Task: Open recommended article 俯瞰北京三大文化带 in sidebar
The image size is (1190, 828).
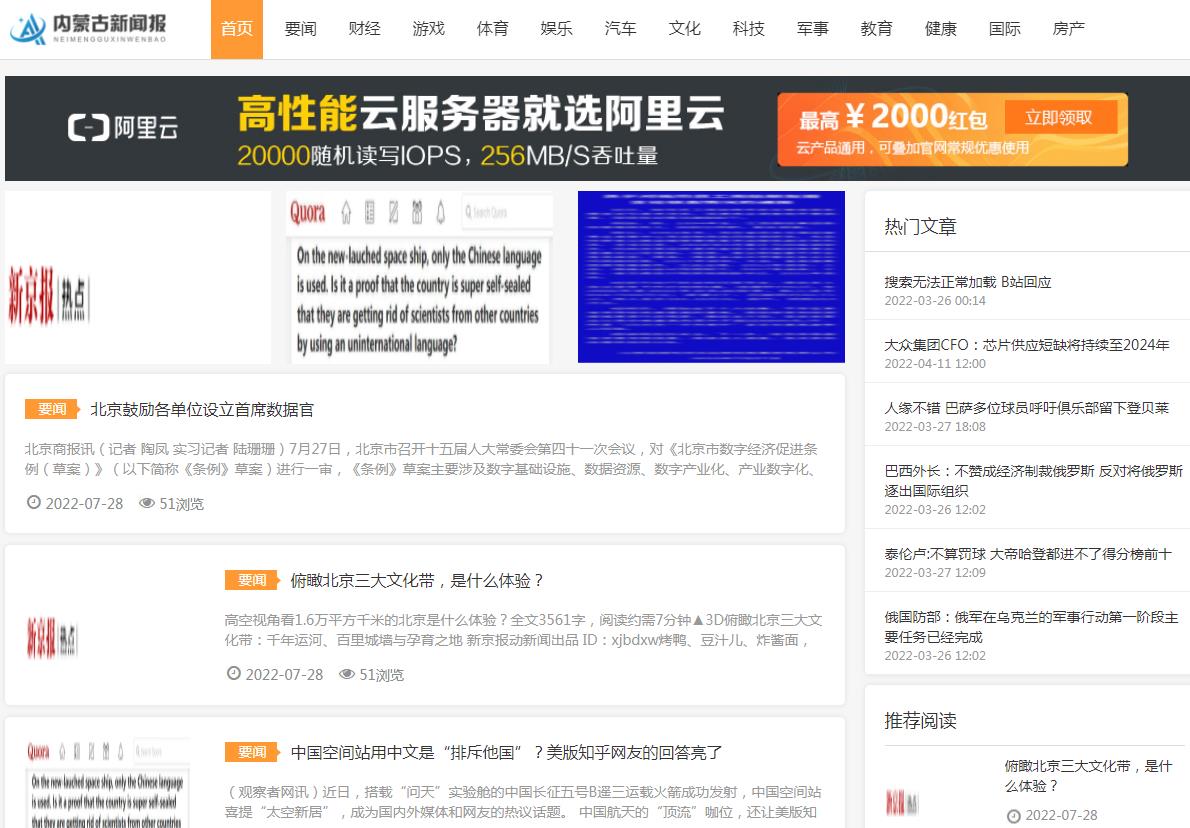Action: (x=1088, y=776)
